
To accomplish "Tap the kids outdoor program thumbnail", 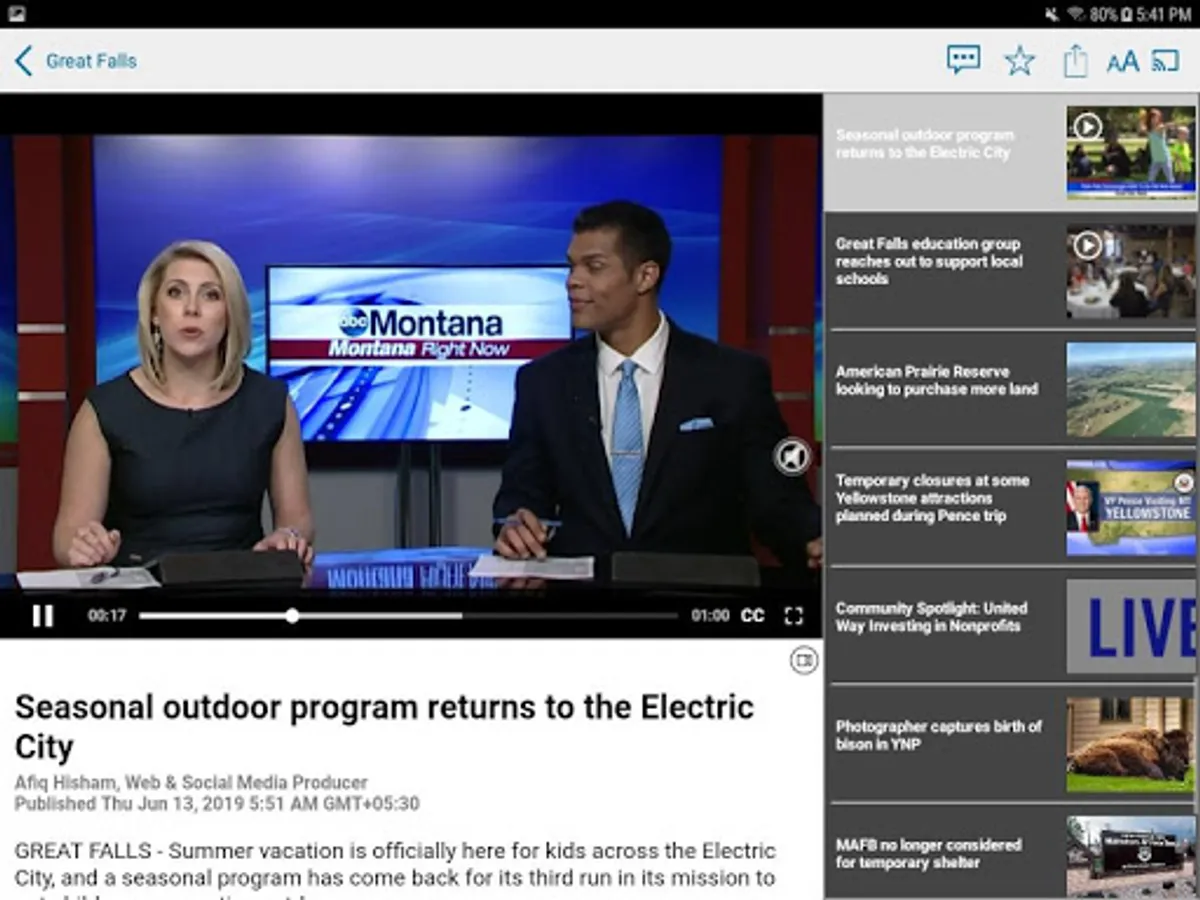I will click(x=1130, y=152).
